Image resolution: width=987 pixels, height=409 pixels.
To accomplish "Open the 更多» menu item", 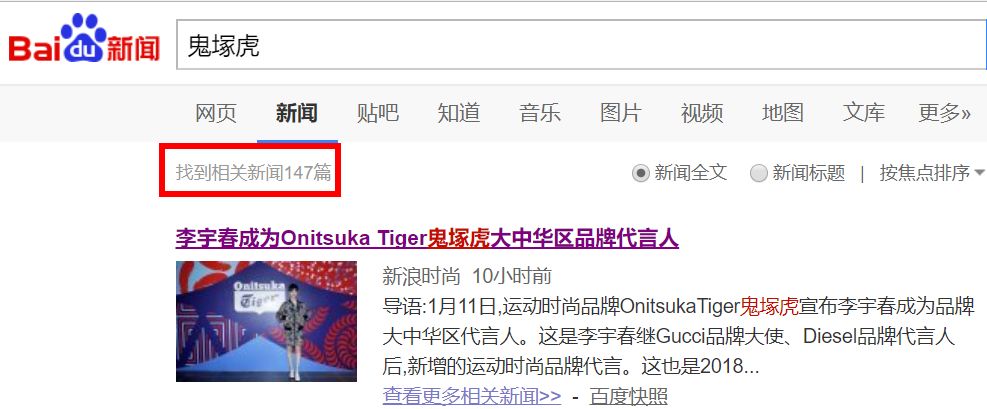I will point(944,113).
